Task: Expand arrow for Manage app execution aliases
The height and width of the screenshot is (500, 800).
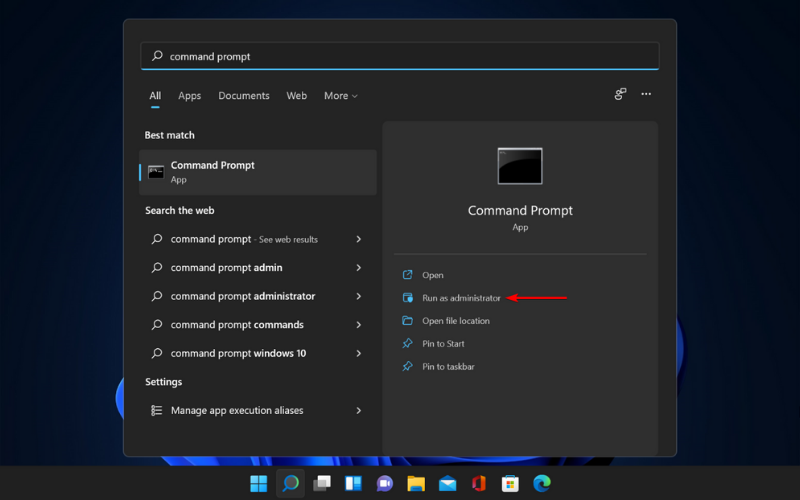Action: coord(359,411)
